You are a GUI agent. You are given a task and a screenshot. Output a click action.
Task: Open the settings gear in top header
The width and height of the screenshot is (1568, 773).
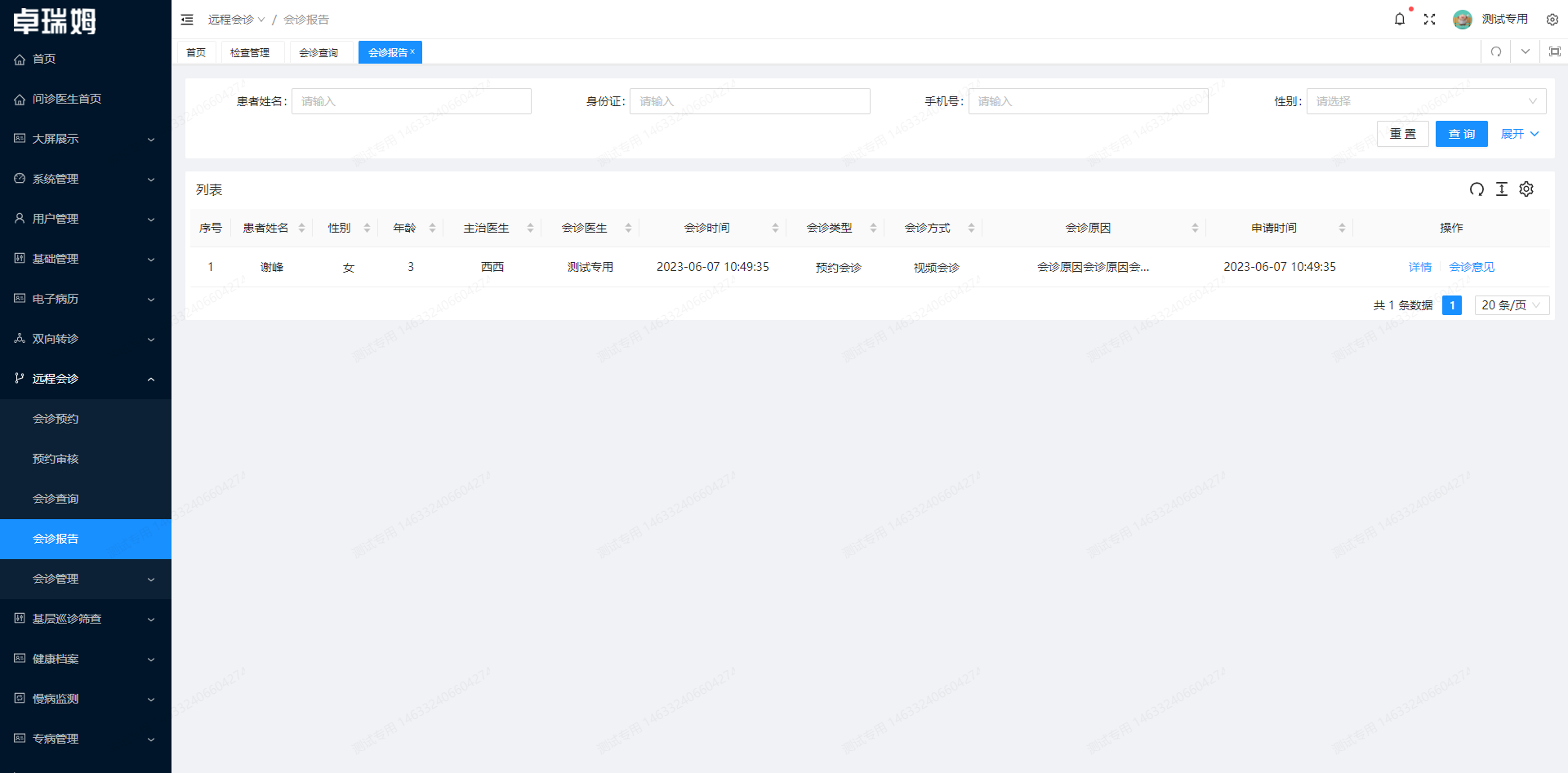tap(1552, 20)
